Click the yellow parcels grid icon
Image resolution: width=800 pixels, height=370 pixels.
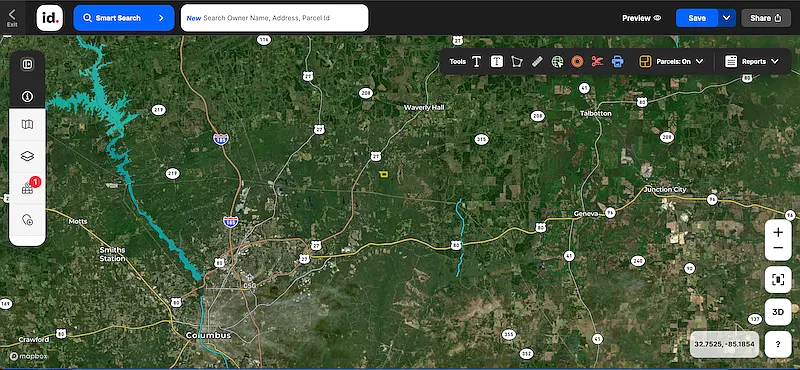click(x=645, y=61)
